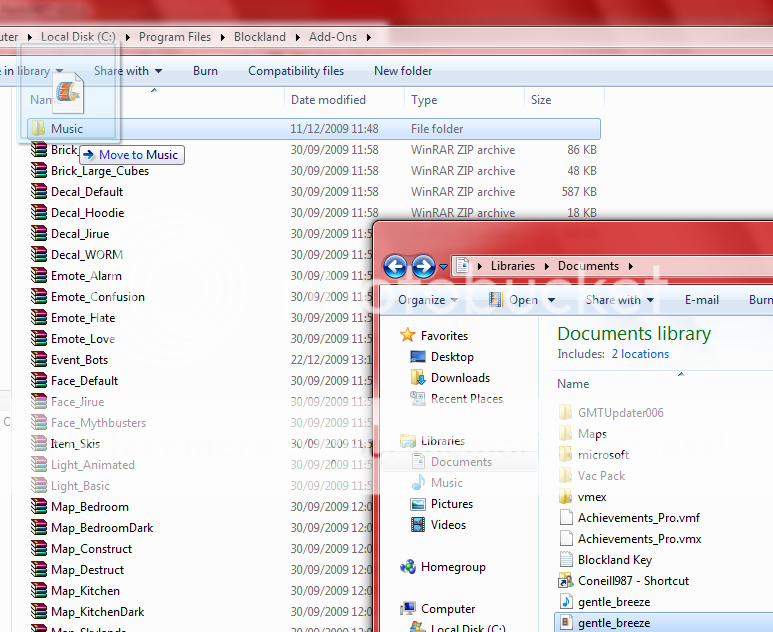
Task: Select the Decal_WORM archive icon
Action: coord(38,255)
